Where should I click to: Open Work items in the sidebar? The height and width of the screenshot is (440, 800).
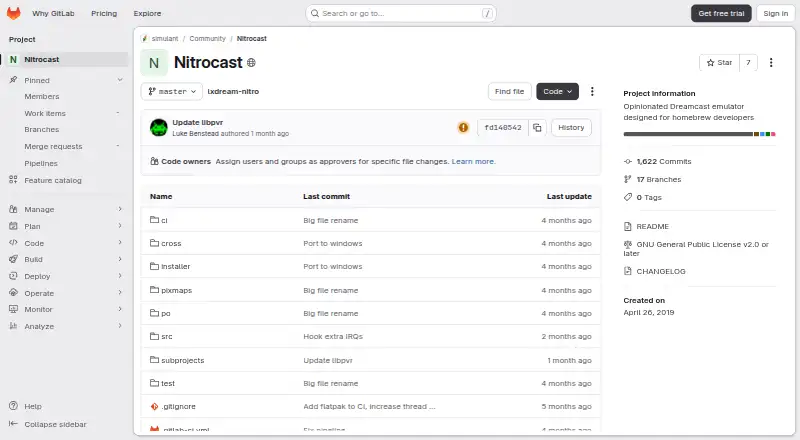tap(45, 113)
